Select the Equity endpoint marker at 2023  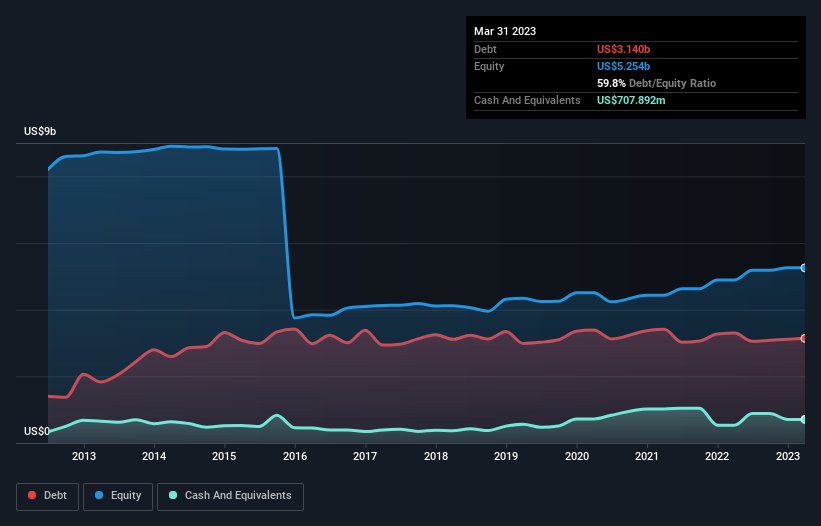(804, 268)
